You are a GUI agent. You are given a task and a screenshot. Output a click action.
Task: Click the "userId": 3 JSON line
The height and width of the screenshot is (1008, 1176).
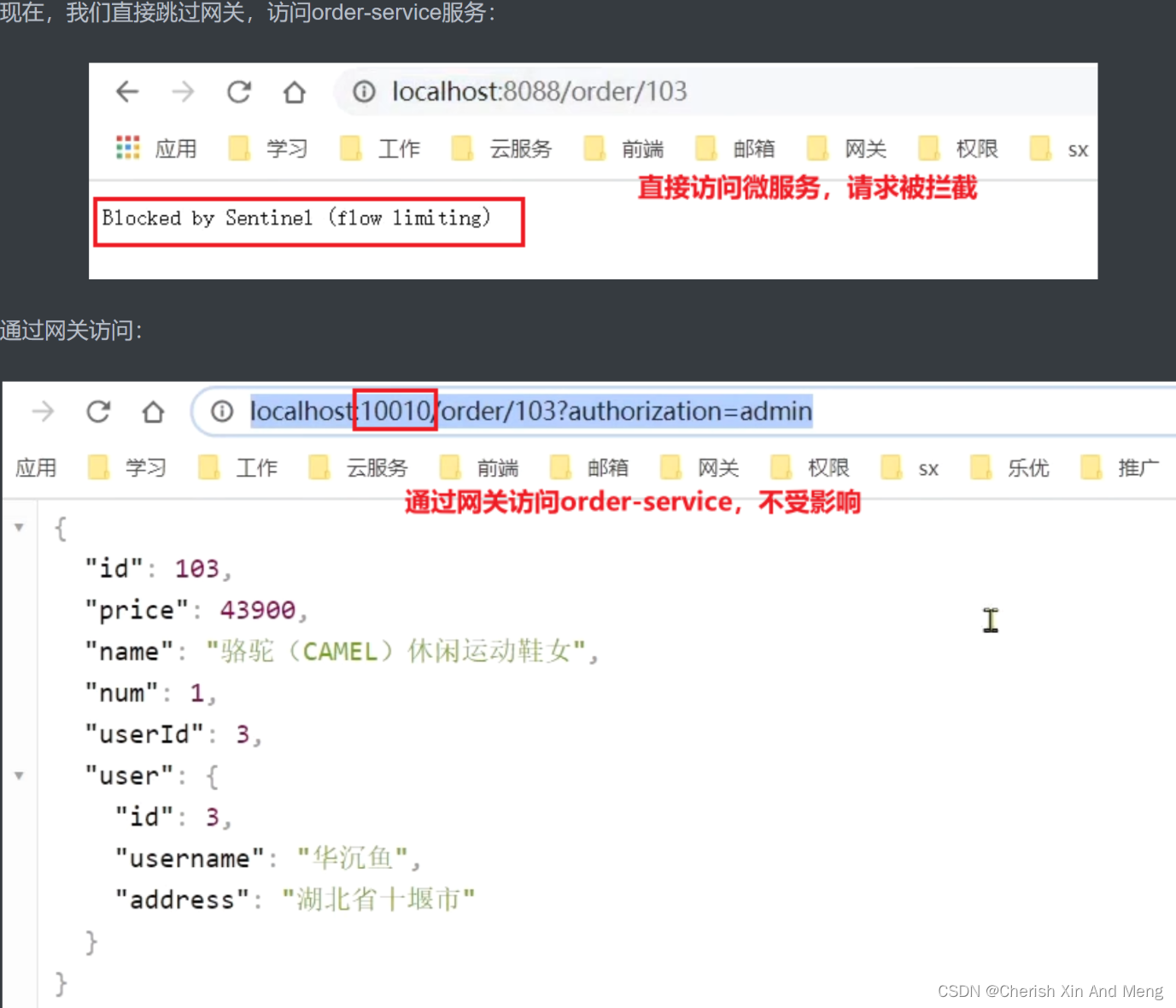[x=173, y=734]
